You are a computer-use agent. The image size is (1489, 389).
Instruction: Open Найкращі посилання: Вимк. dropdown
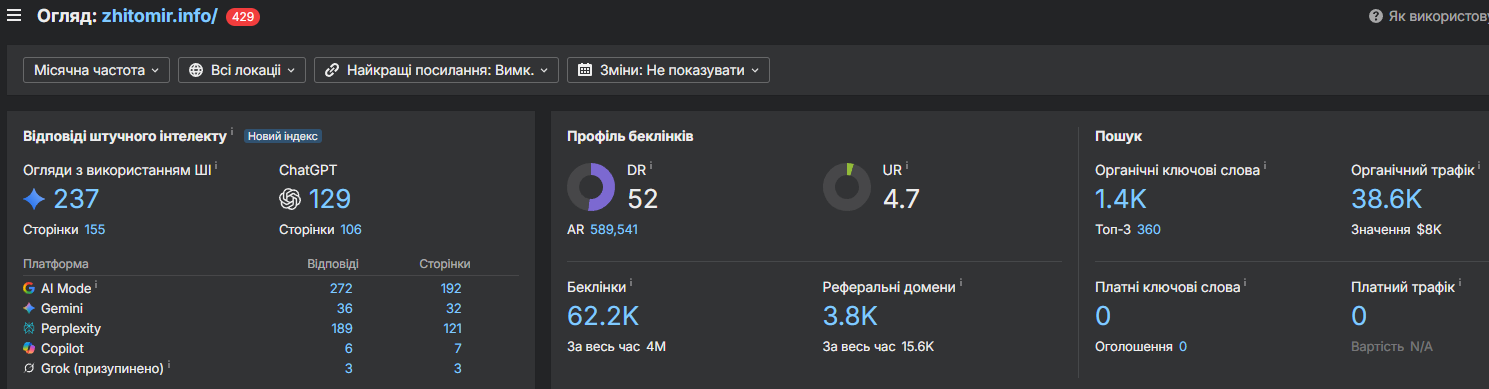click(x=436, y=70)
